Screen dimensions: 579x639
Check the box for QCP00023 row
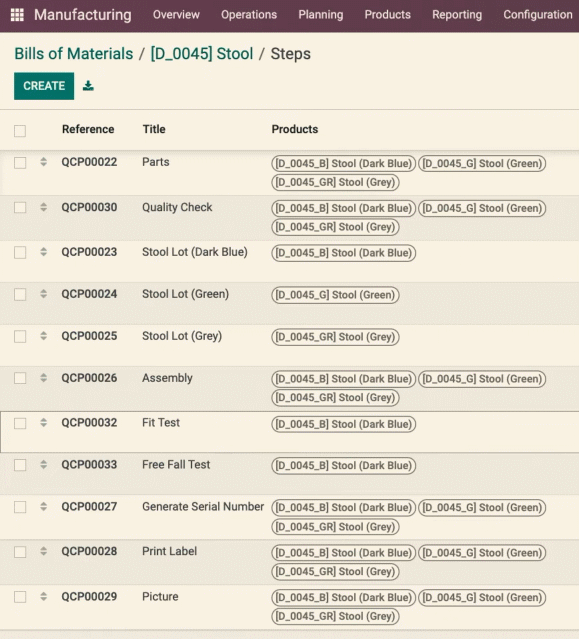tap(20, 253)
